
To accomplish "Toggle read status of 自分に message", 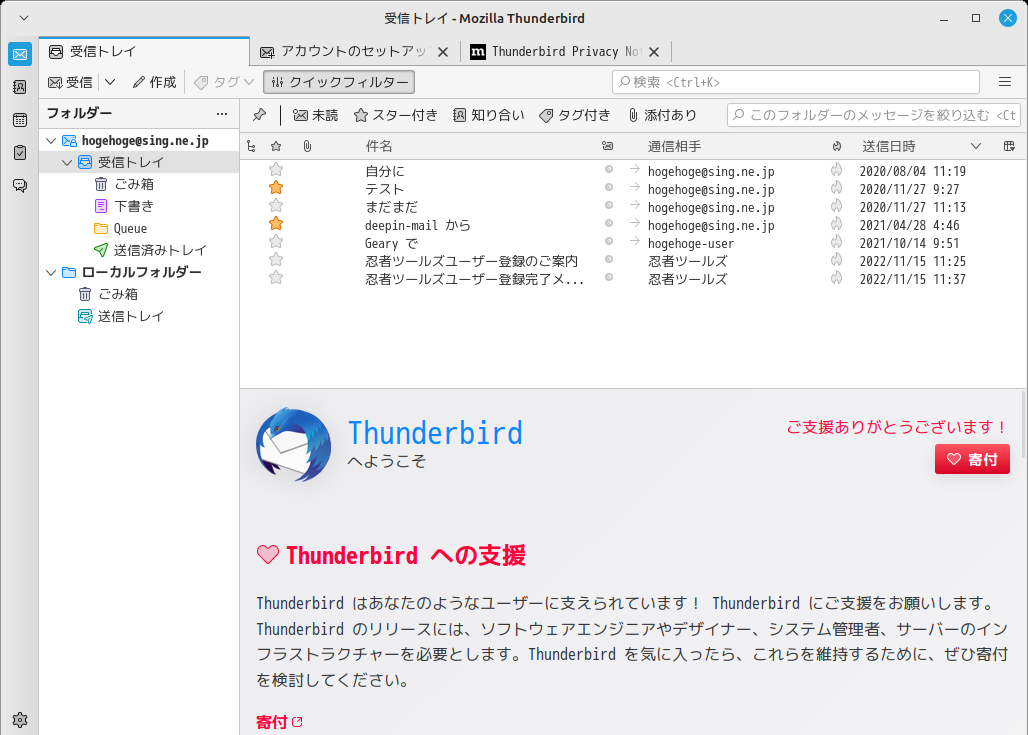I will tap(608, 170).
